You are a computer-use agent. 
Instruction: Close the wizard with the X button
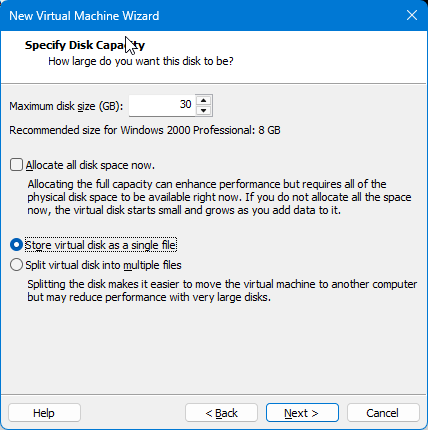click(412, 15)
